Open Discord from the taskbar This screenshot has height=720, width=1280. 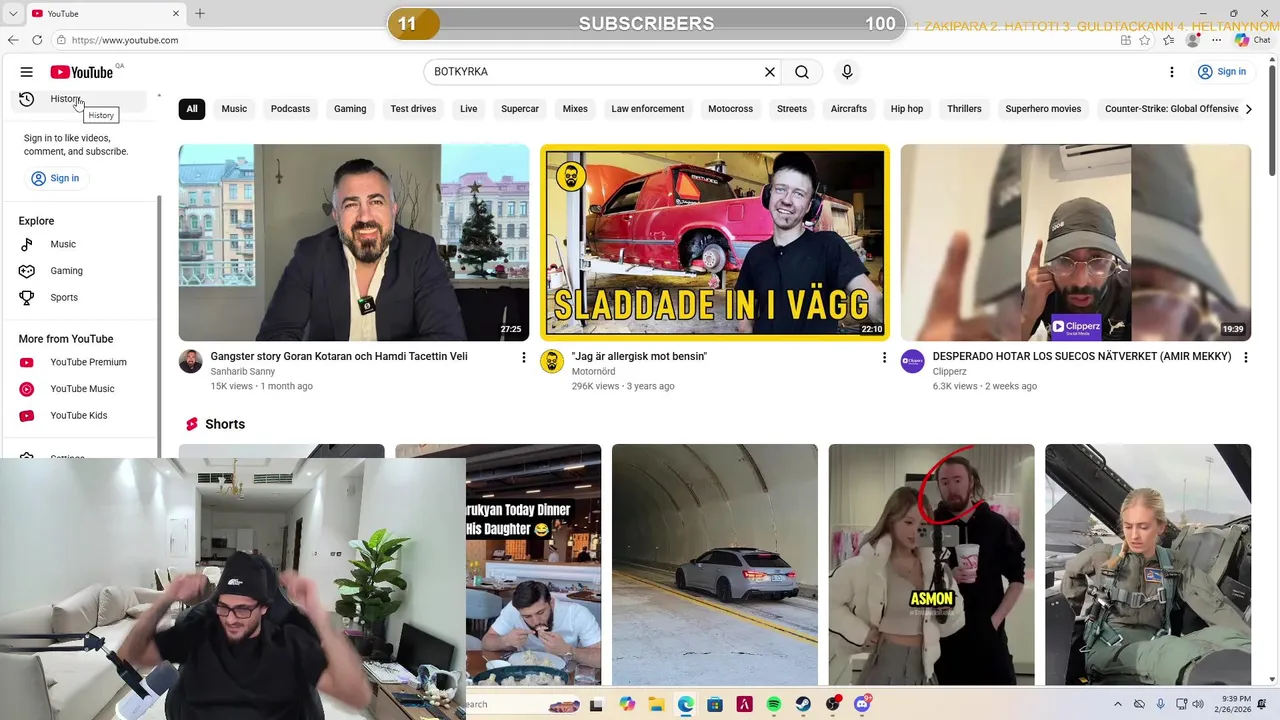[x=862, y=705]
